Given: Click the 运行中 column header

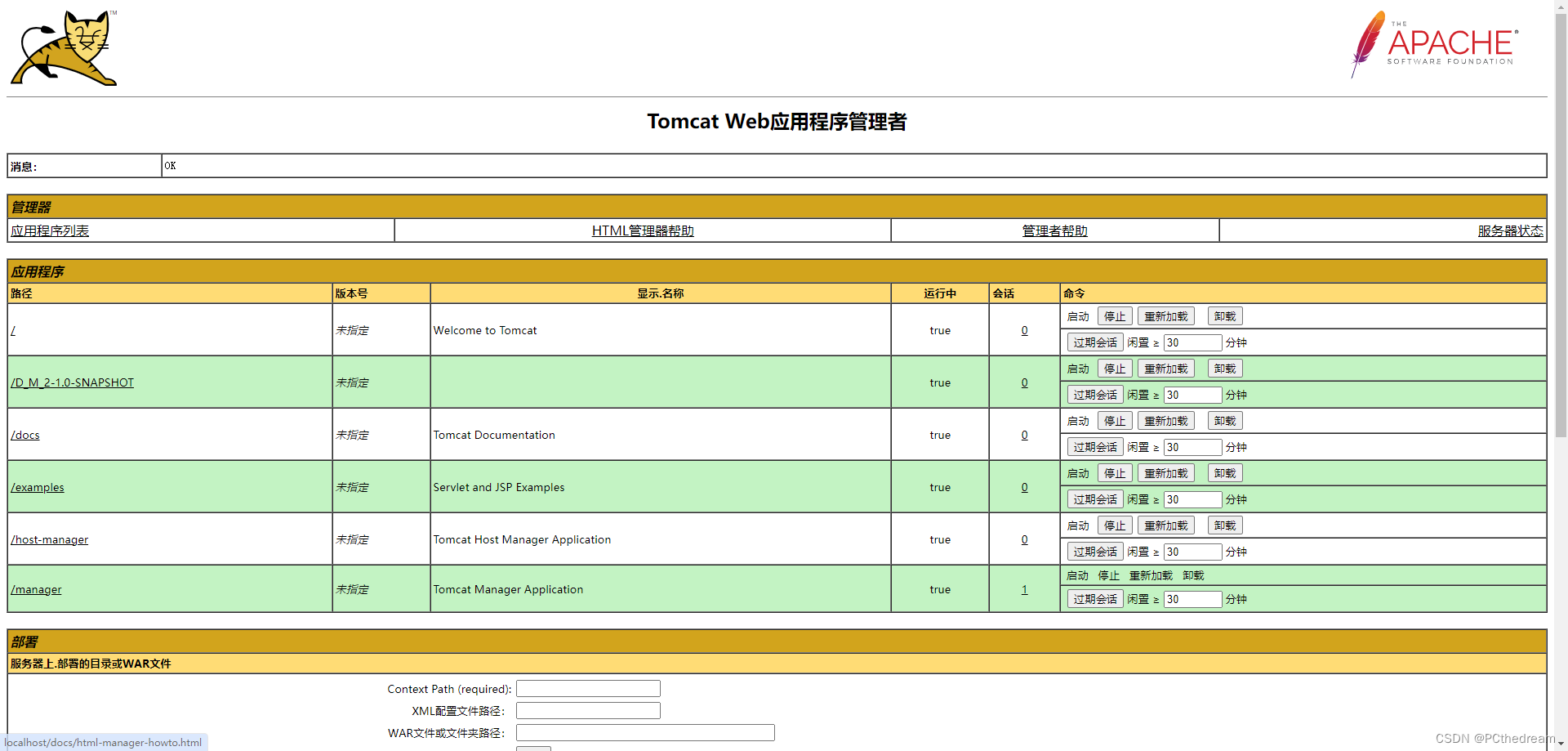Looking at the screenshot, I should (940, 293).
